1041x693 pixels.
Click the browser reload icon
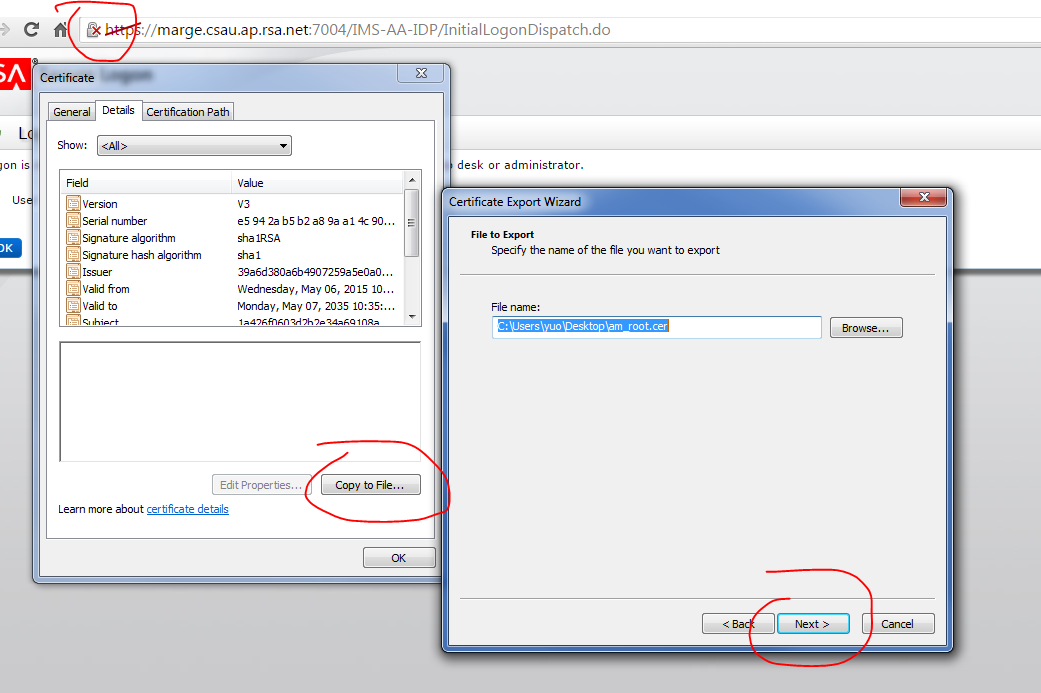pyautogui.click(x=32, y=30)
